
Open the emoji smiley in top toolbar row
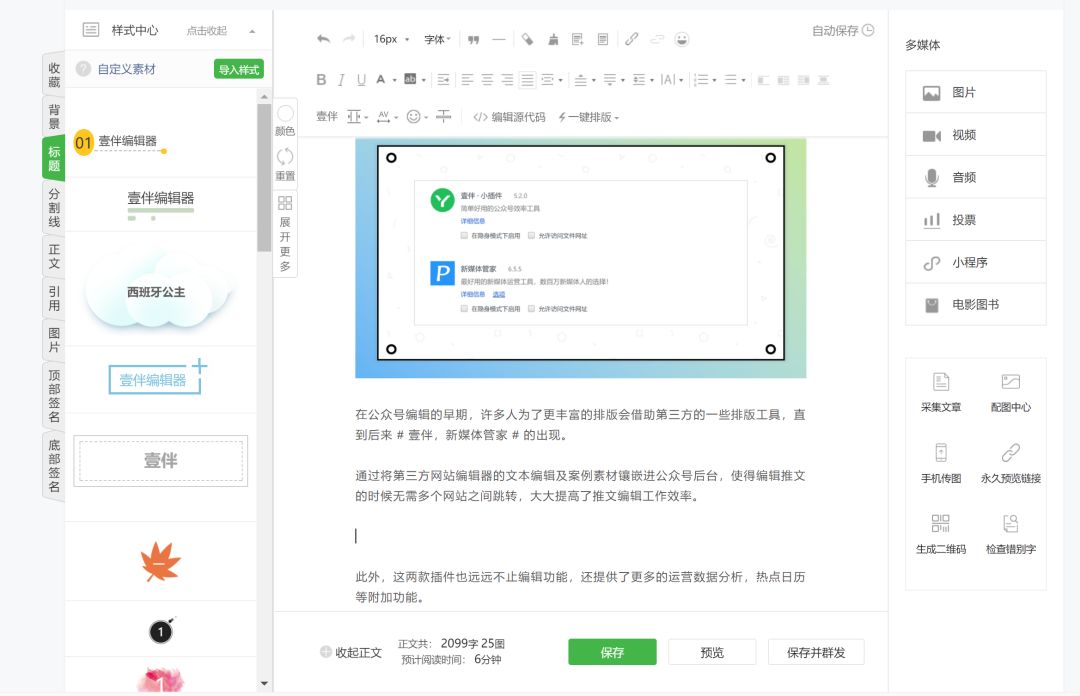pyautogui.click(x=681, y=39)
